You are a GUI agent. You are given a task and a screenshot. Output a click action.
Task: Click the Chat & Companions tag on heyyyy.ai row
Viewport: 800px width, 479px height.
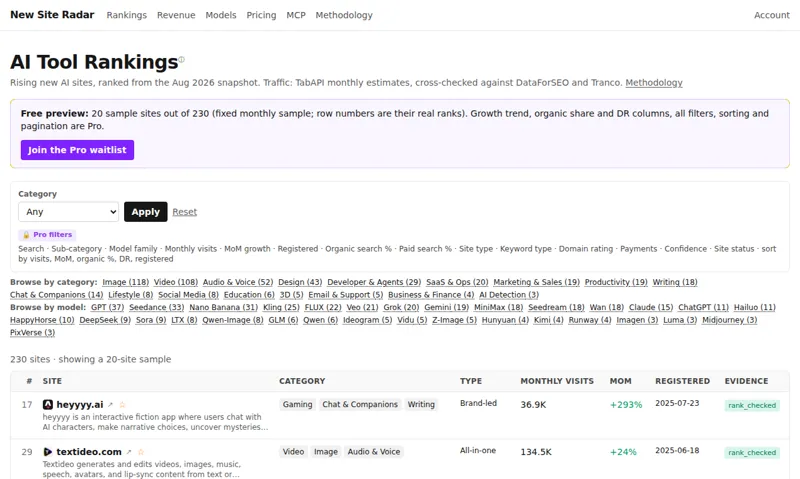360,405
